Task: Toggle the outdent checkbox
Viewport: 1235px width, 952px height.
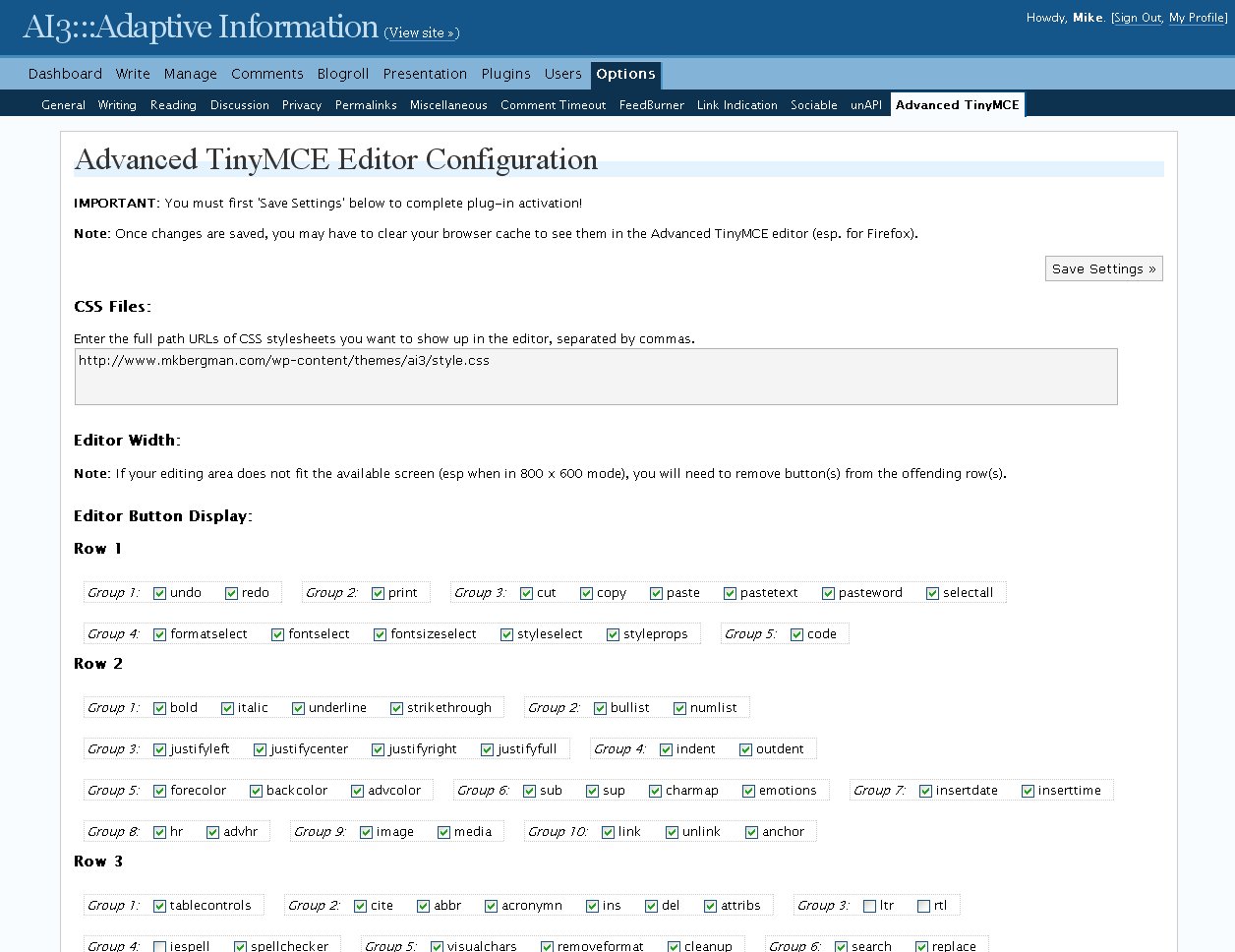Action: [x=745, y=749]
